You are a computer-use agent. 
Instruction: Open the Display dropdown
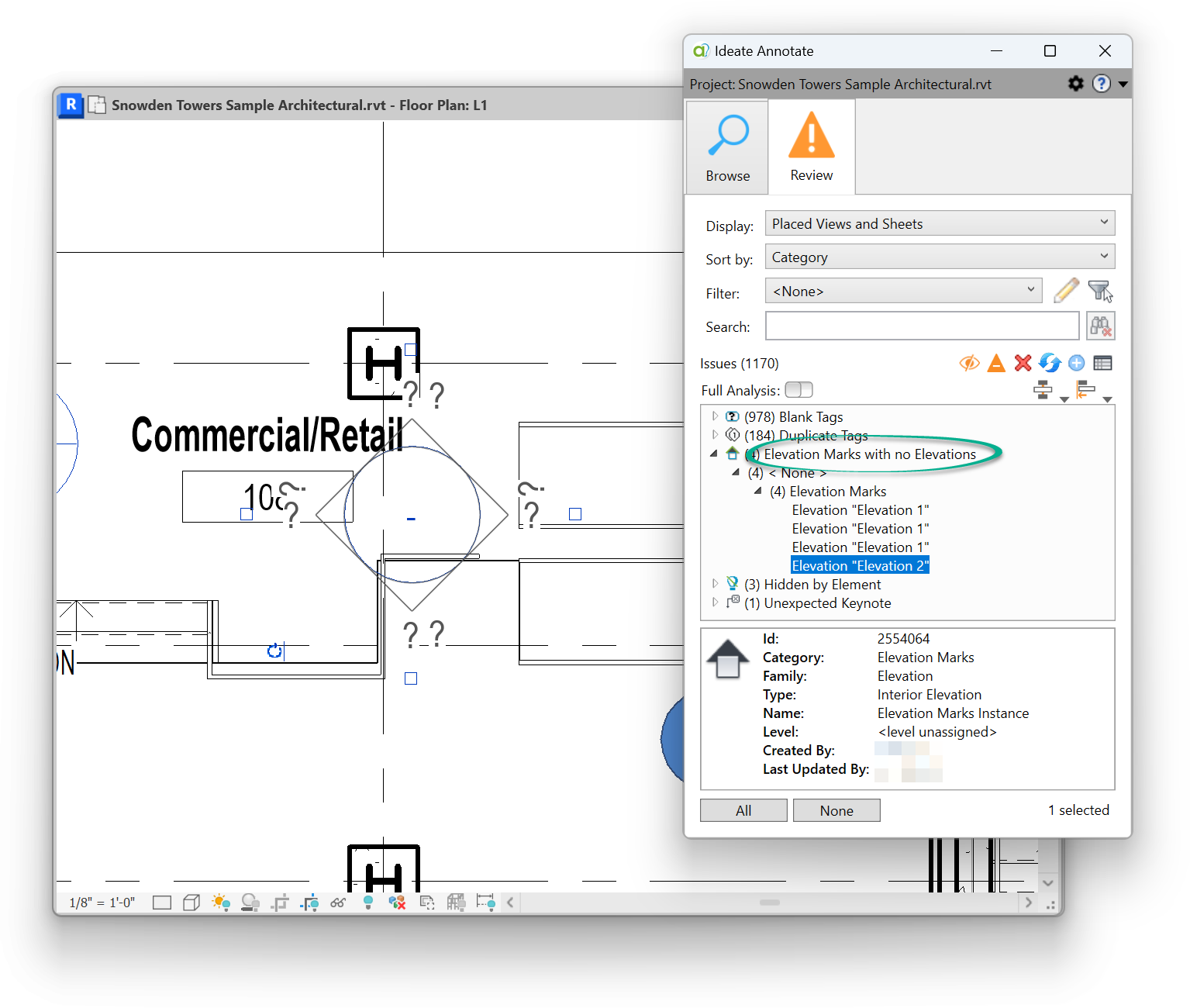(940, 223)
